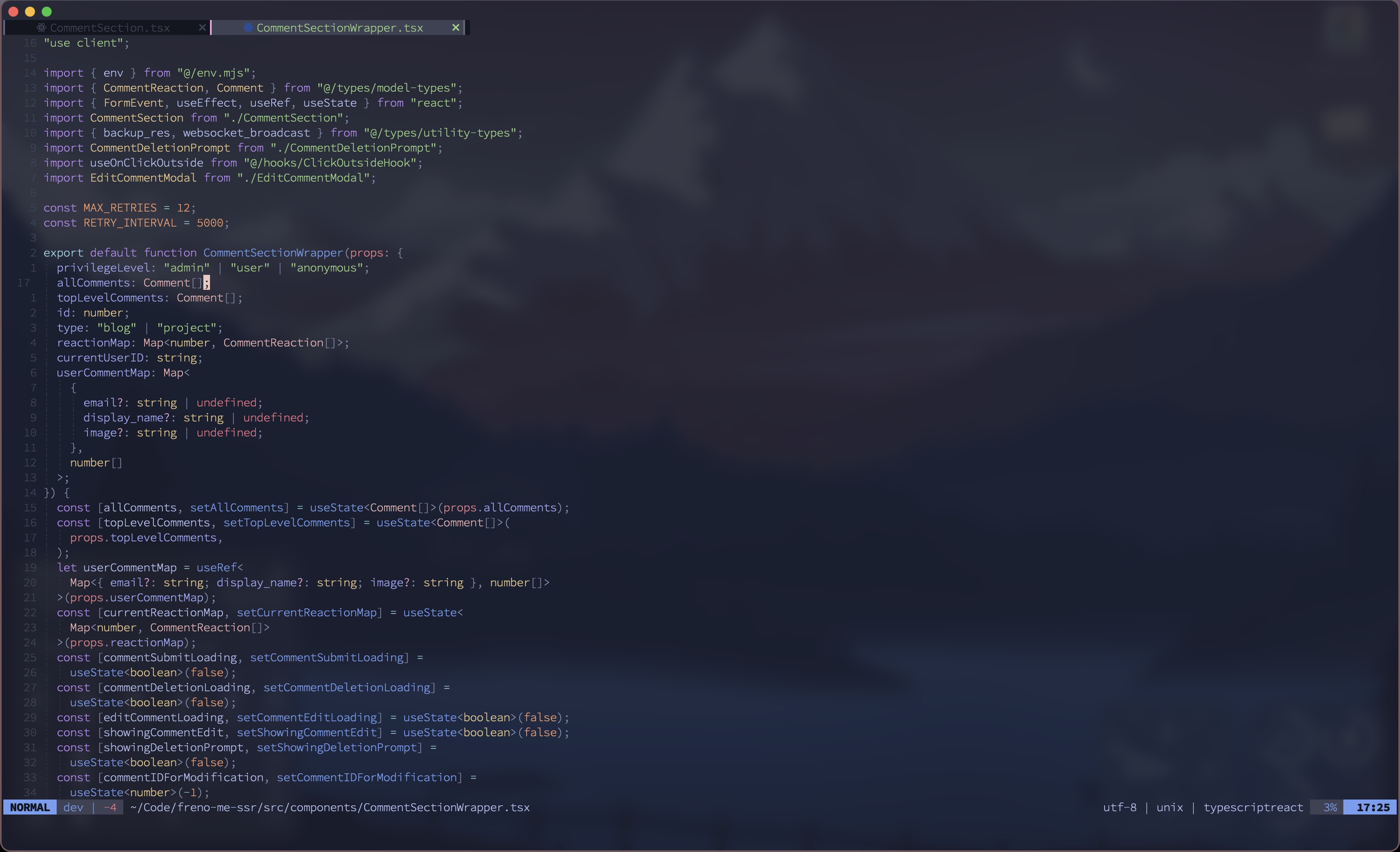Click the dev branch label in statusline

(73, 807)
